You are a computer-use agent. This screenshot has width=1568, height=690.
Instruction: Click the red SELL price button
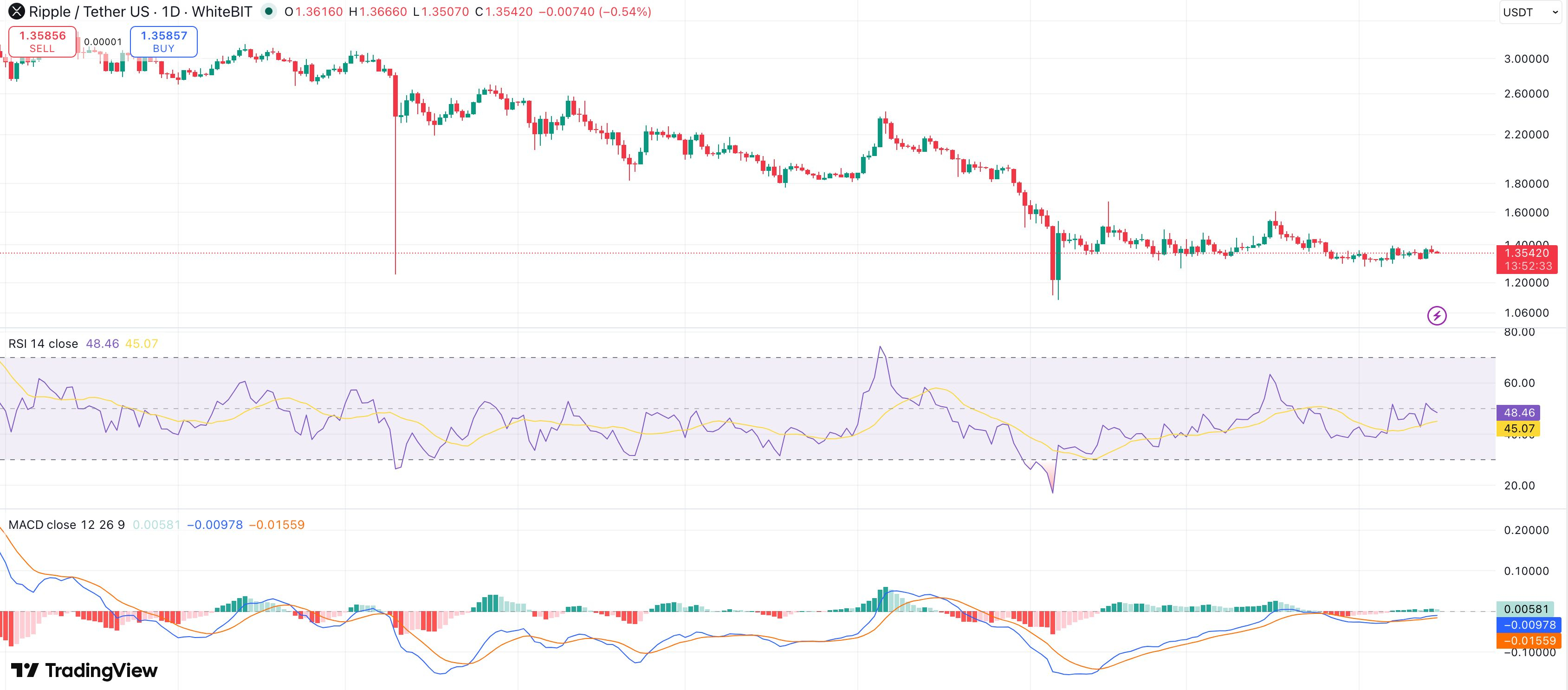pos(42,41)
